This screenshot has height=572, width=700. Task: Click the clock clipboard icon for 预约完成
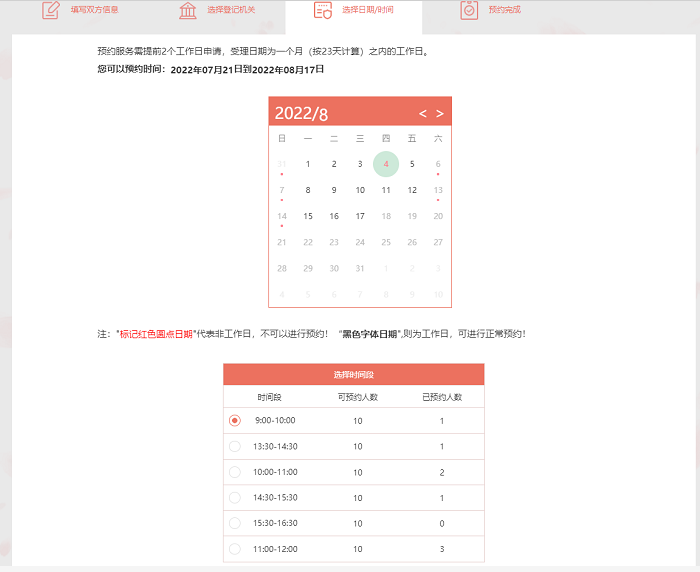(x=469, y=11)
